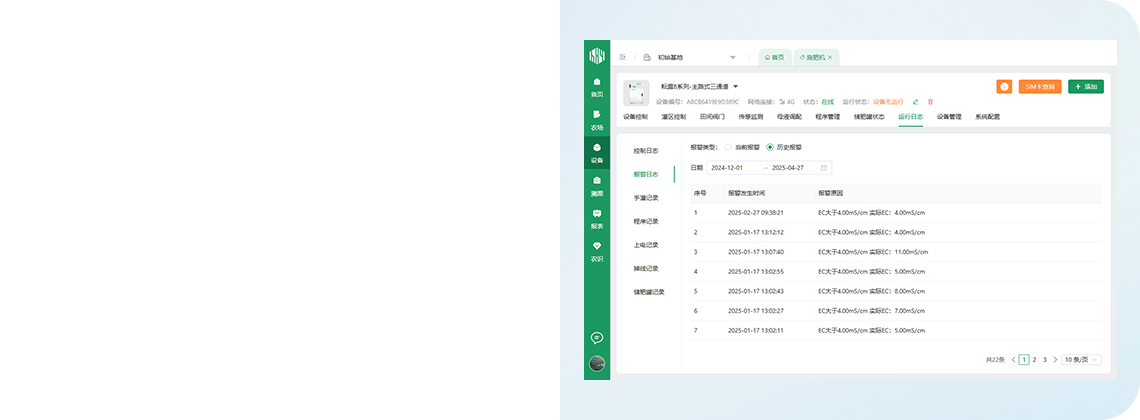This screenshot has height=420, width=1140.
Task: Click alarm reason showing 实际EC 7.00mS/cm
Action: coord(872,311)
